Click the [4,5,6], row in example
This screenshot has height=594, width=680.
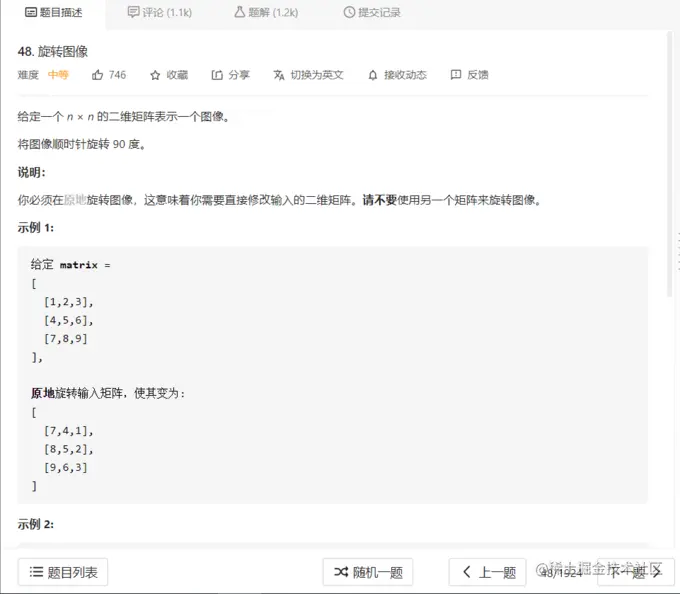tap(69, 320)
